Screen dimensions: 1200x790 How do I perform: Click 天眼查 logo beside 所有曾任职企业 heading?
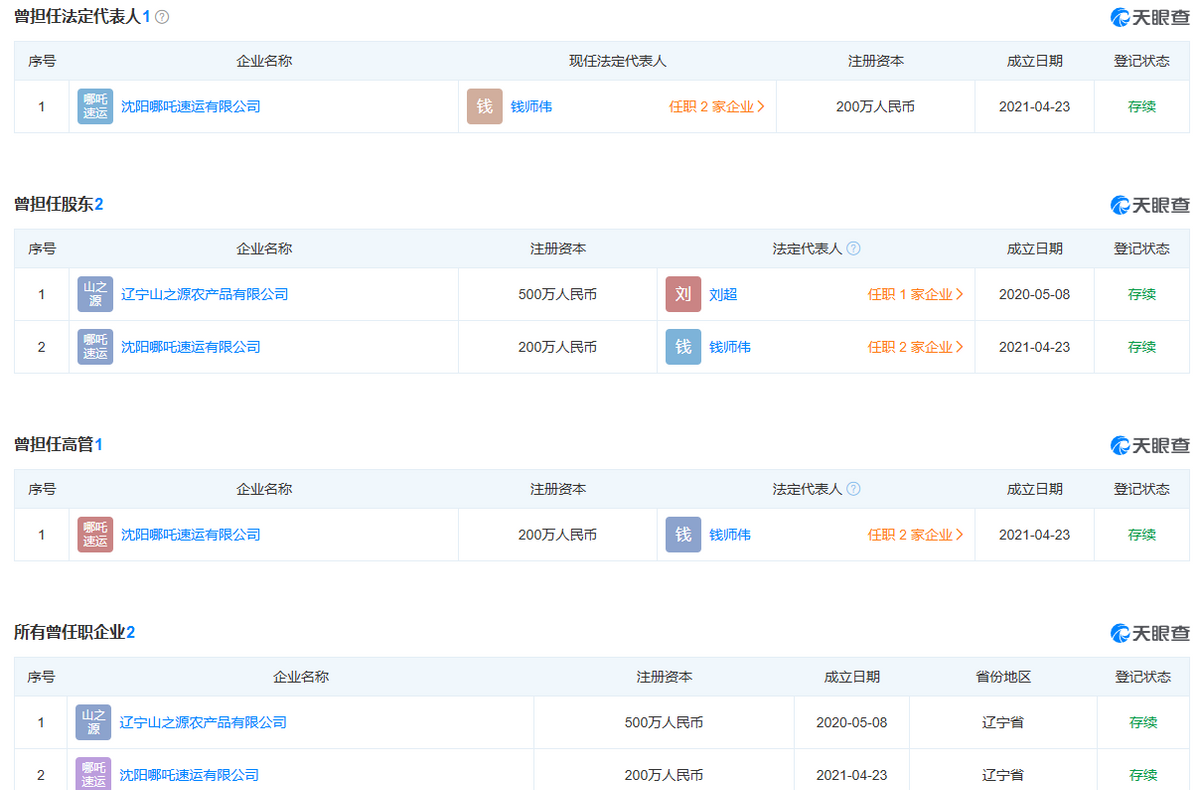pyautogui.click(x=1150, y=633)
